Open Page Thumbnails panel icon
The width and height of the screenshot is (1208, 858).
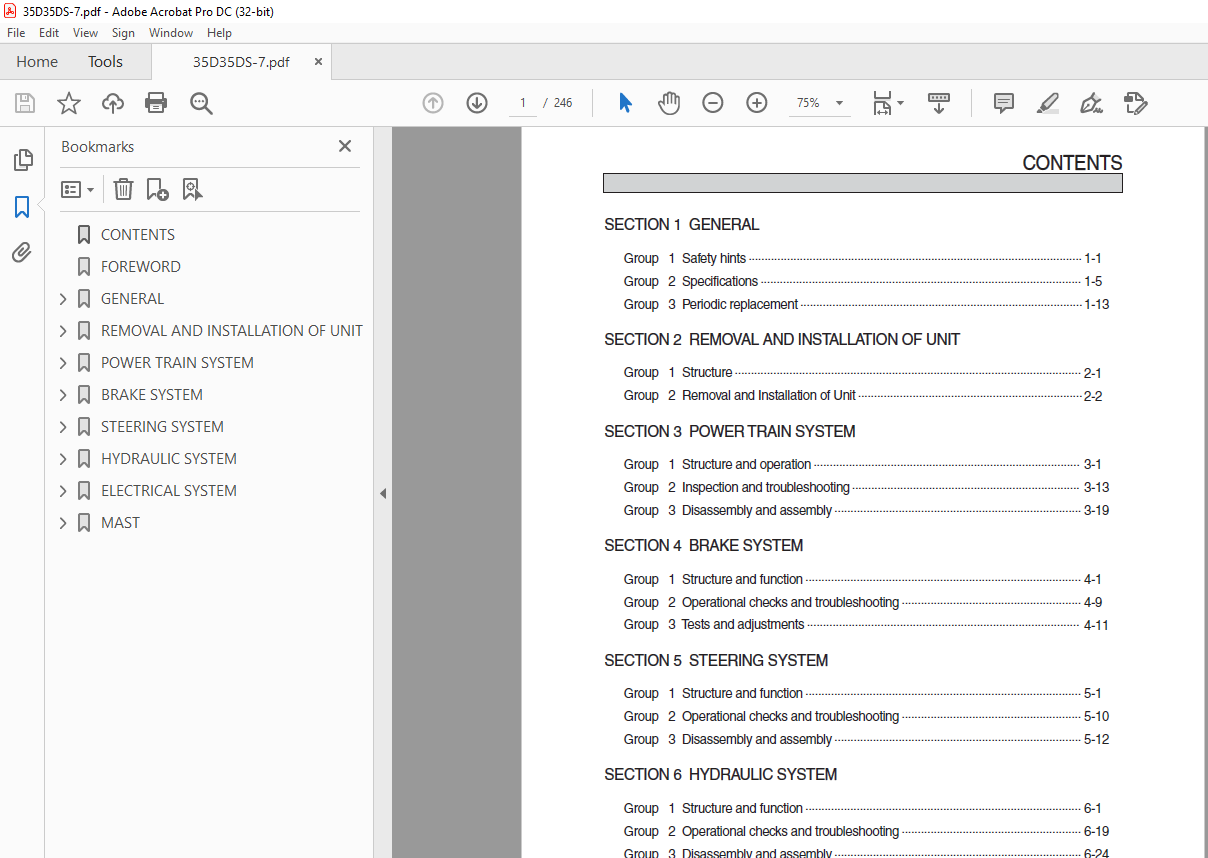[x=22, y=160]
